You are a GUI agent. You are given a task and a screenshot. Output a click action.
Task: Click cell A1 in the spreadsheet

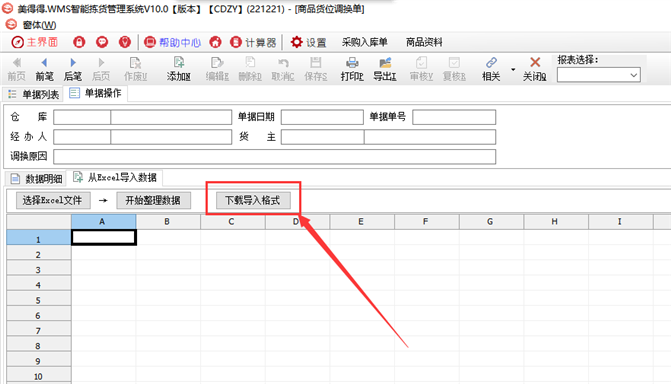pos(104,237)
